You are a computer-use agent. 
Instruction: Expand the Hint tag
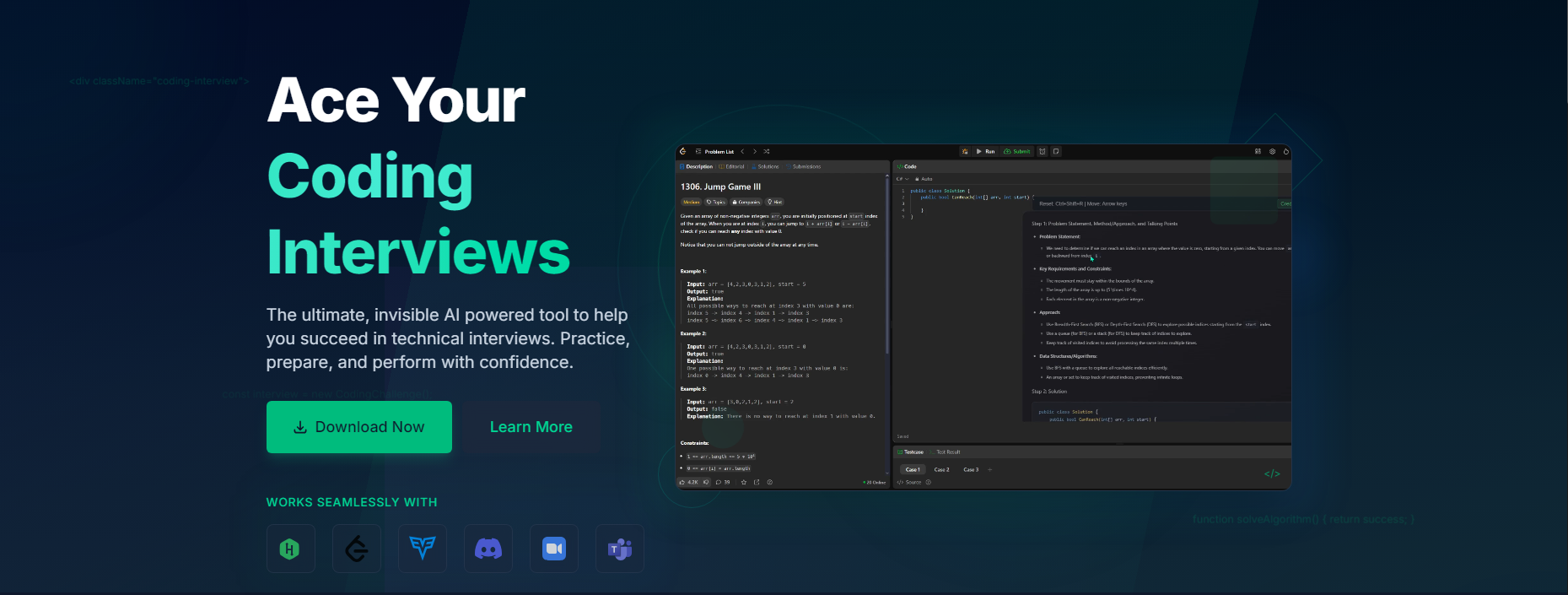pos(774,203)
